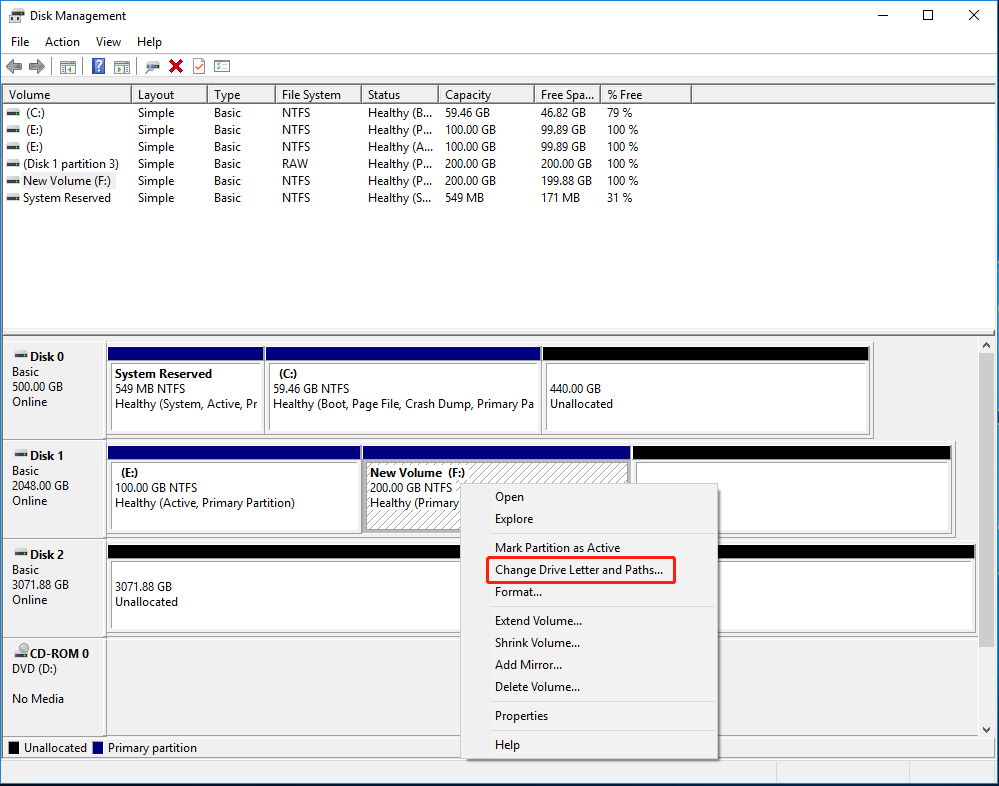
Task: Sort by the File System column header
Action: tap(319, 95)
